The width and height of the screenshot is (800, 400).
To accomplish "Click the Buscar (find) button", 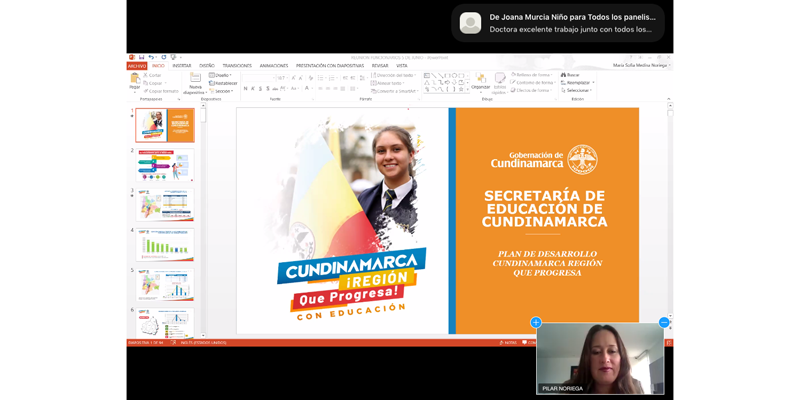I will click(x=570, y=75).
